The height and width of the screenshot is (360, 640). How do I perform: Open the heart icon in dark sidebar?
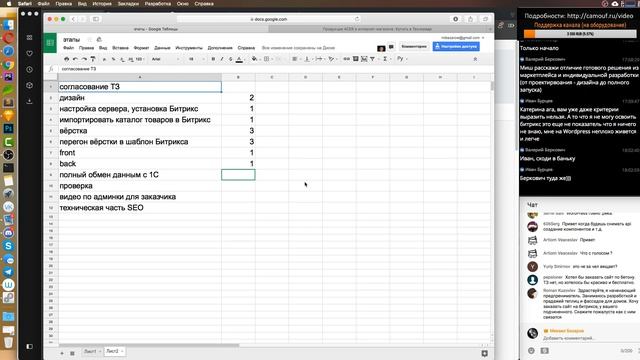pos(29,53)
